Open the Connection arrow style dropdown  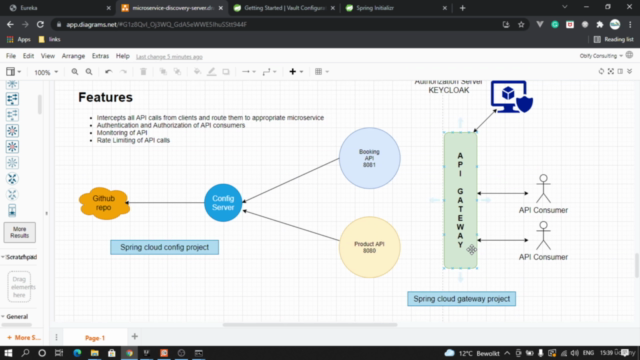click(248, 72)
